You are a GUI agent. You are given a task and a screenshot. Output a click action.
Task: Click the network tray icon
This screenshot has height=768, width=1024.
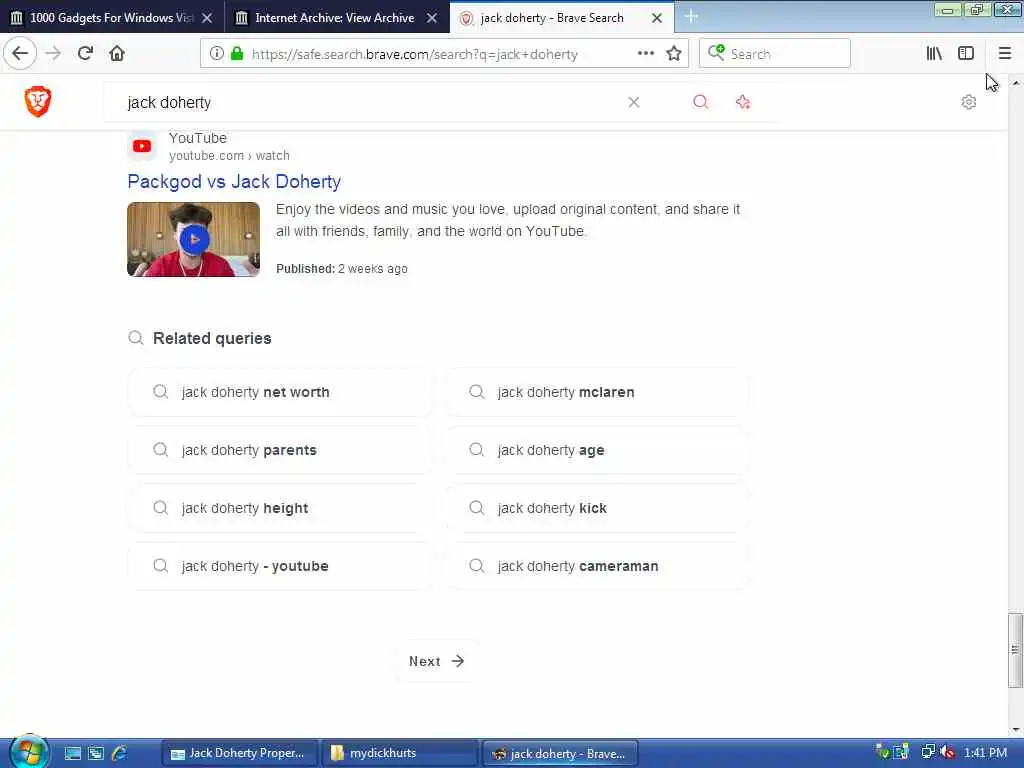[x=928, y=753]
